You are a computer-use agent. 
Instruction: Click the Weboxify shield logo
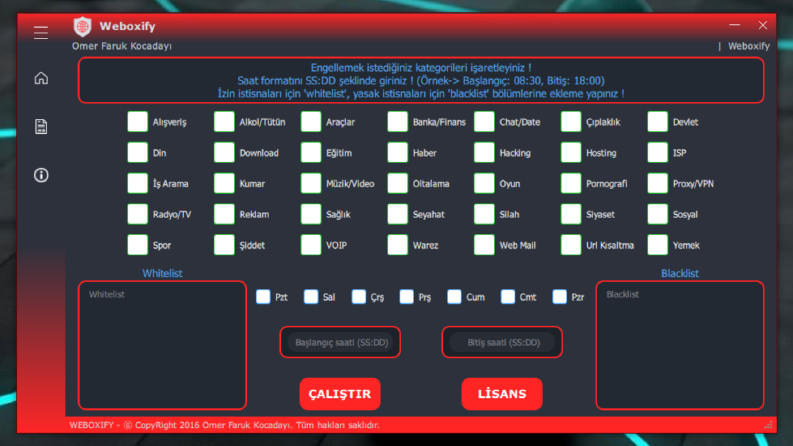[x=82, y=27]
